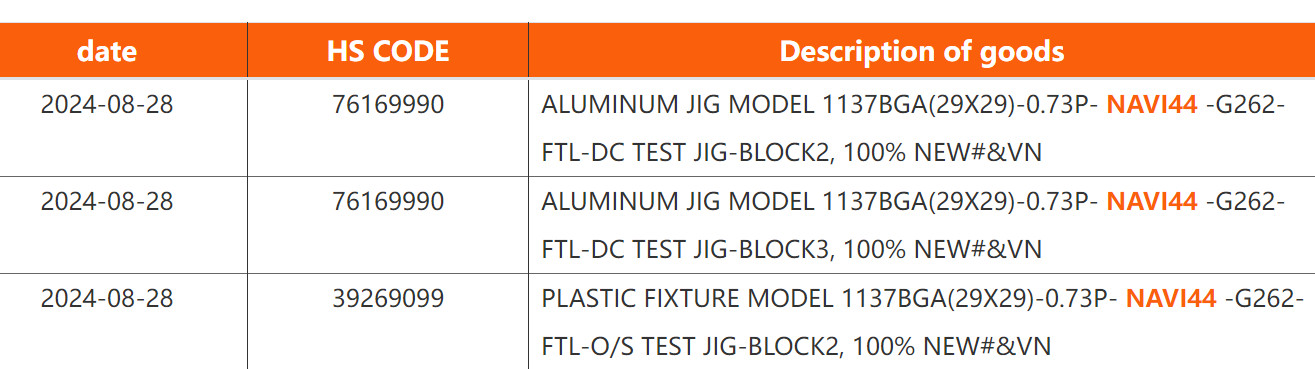Click "ALUMINUM JIG MODEL" text in the DC BLOCK2 row

point(677,105)
